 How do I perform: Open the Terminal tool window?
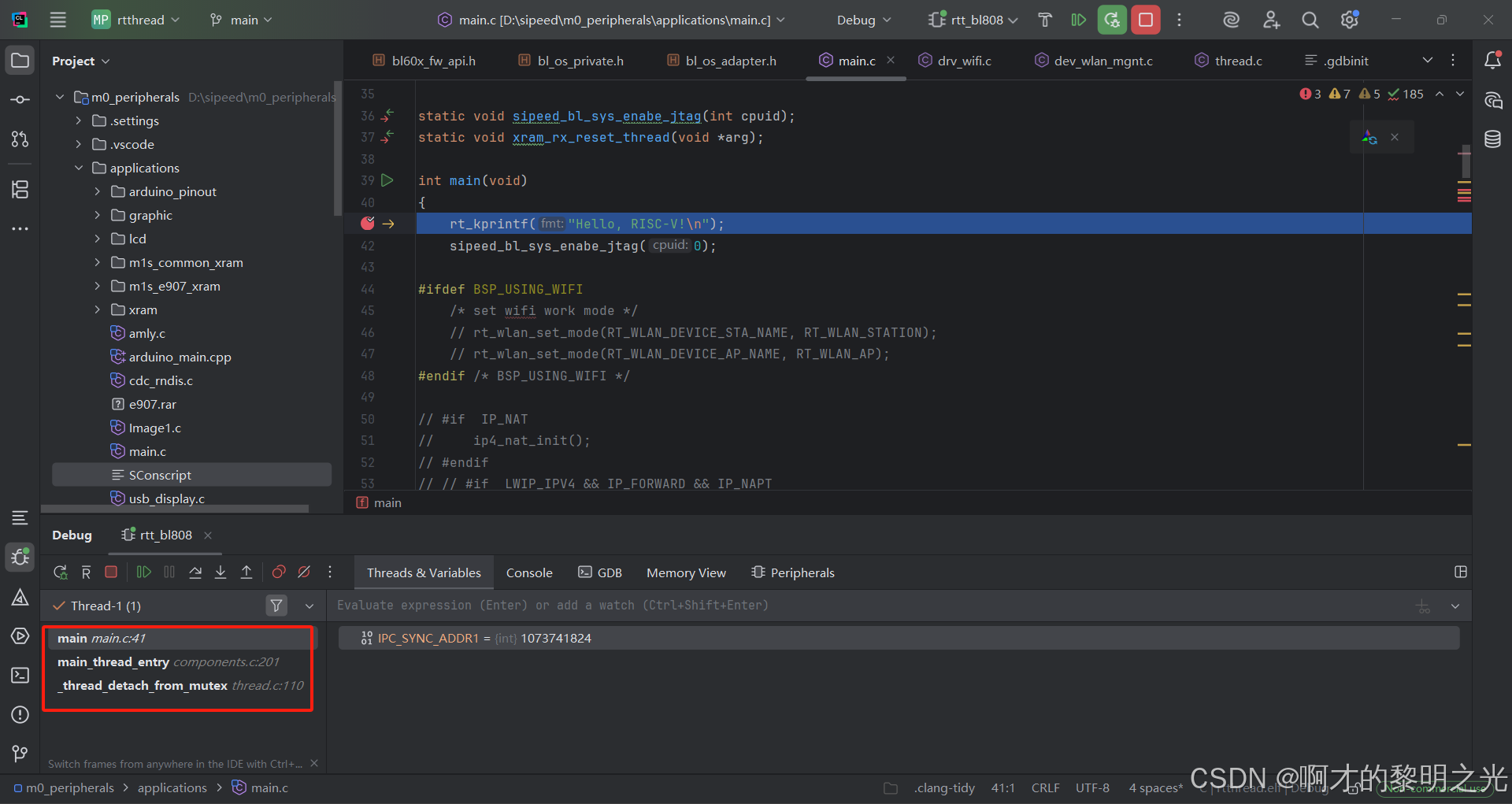pyautogui.click(x=20, y=675)
